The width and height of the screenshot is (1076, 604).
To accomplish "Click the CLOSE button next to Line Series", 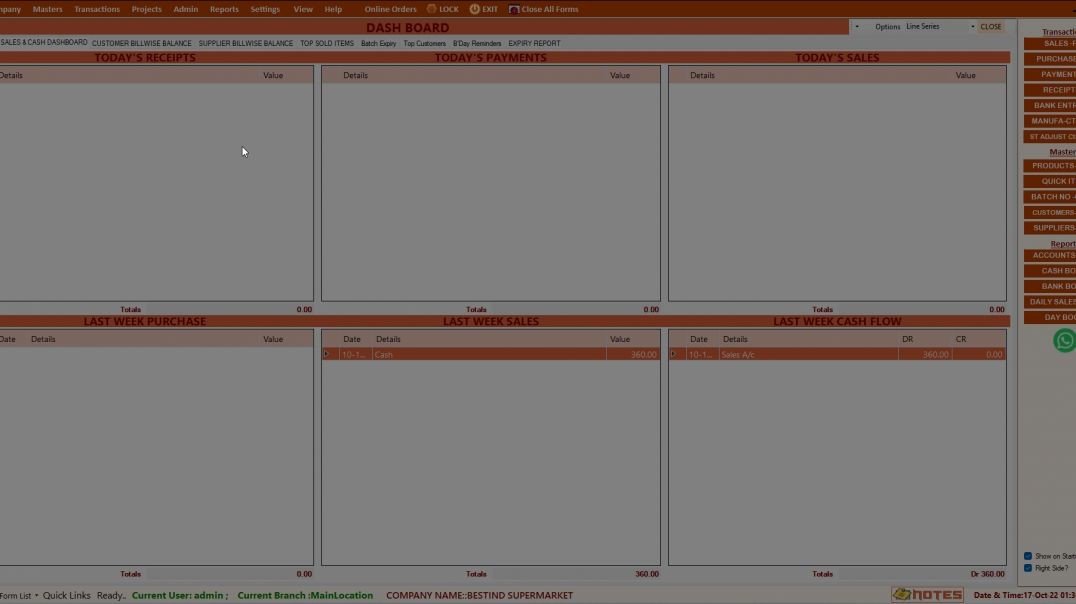I will [x=989, y=26].
